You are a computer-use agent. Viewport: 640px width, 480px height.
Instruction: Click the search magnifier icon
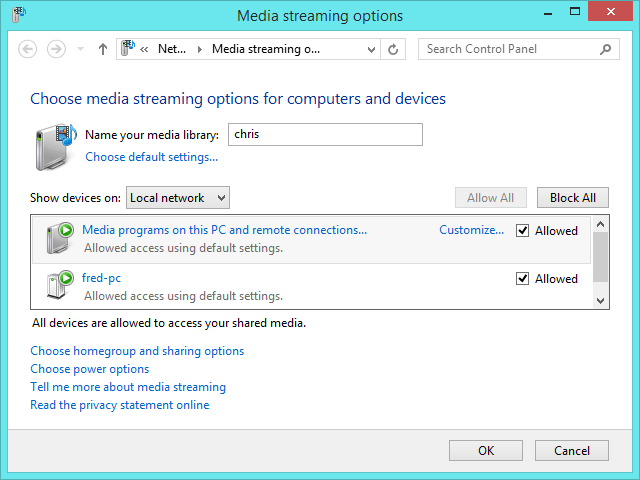605,49
